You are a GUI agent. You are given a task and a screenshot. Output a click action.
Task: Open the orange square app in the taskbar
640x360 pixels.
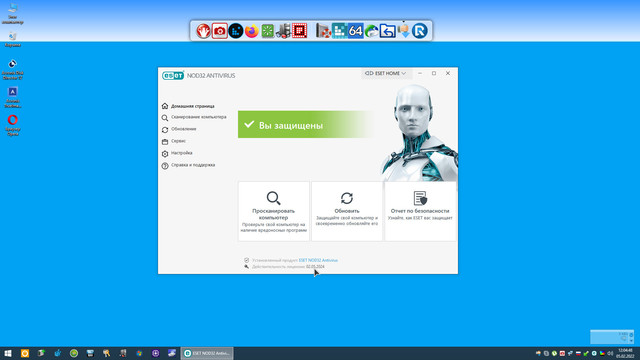pyautogui.click(x=25, y=353)
